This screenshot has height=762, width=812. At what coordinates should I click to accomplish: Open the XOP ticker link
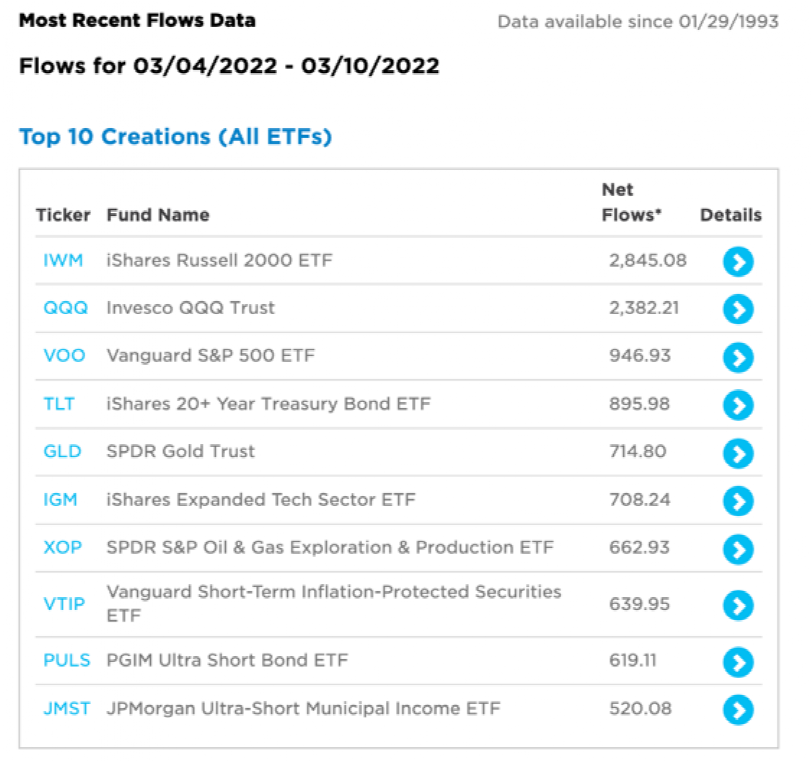pyautogui.click(x=62, y=548)
